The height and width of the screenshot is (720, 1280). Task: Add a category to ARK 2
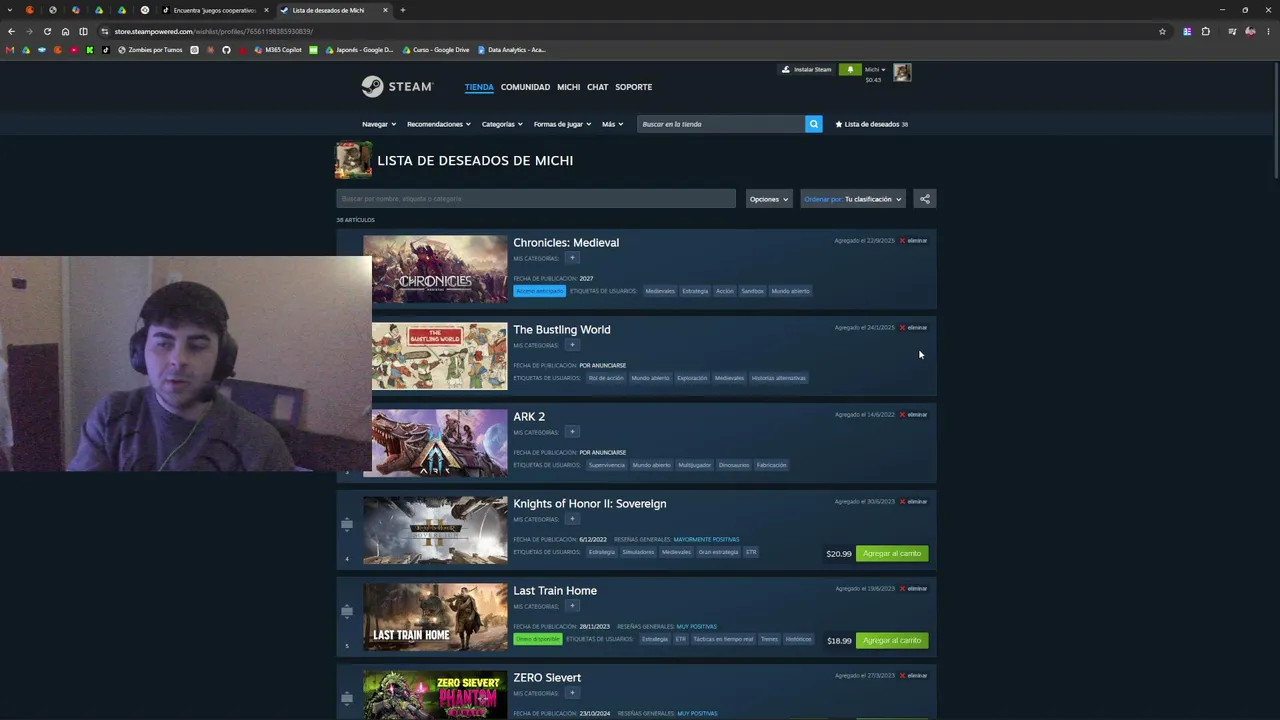[572, 432]
